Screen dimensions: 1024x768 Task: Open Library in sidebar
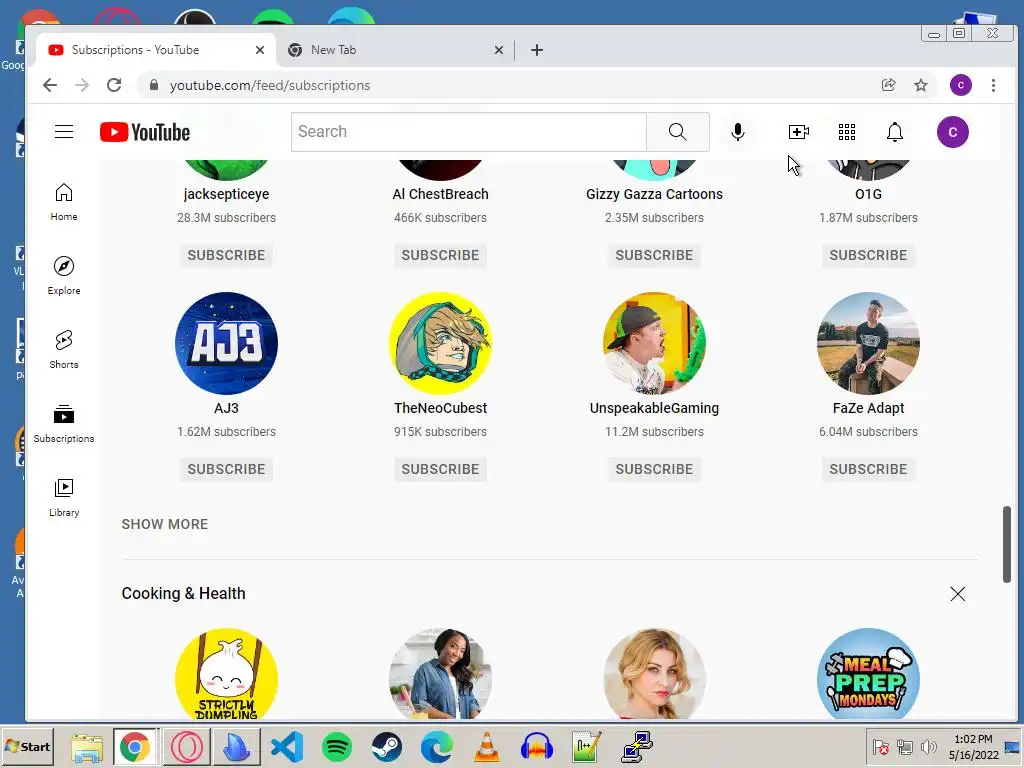tap(64, 498)
